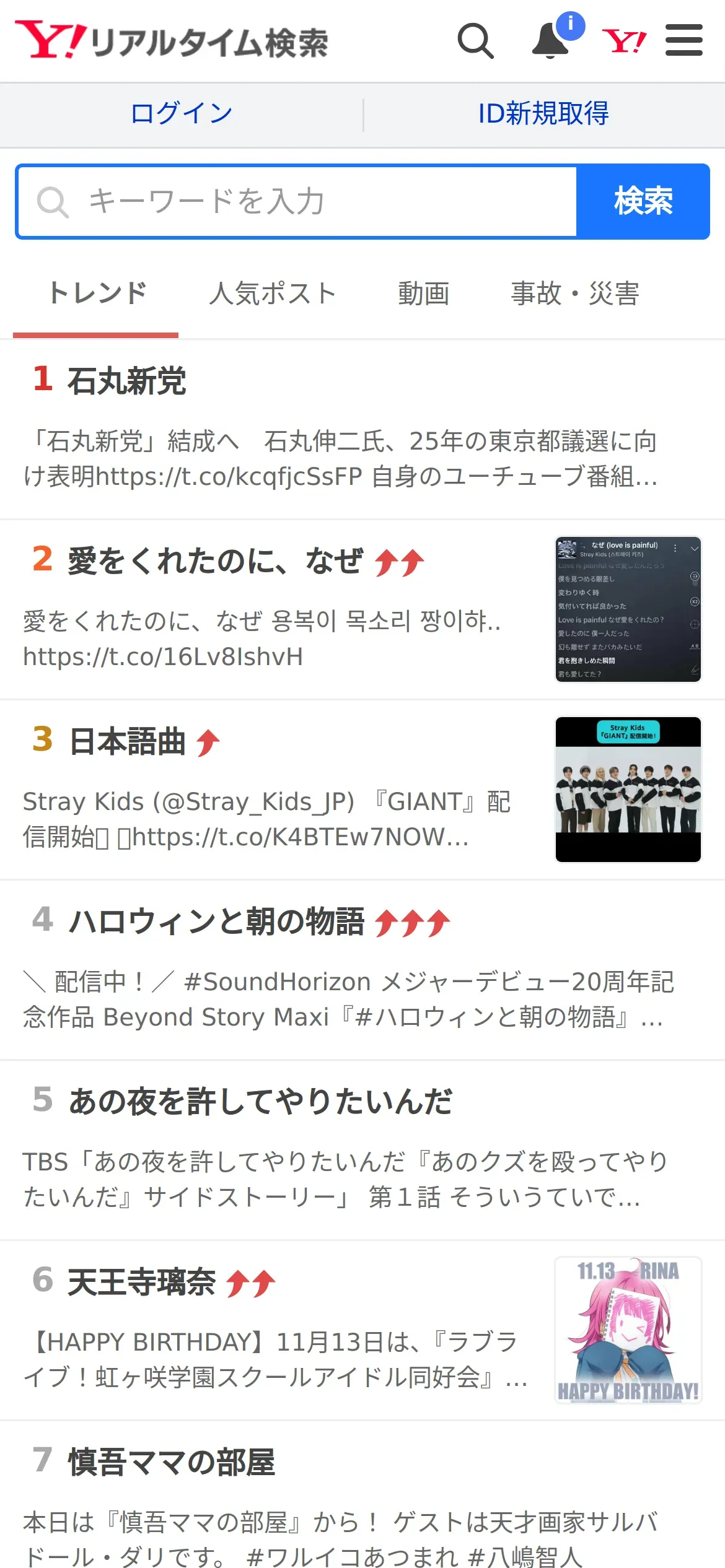Open the 事故・災害 tab

[x=575, y=294]
